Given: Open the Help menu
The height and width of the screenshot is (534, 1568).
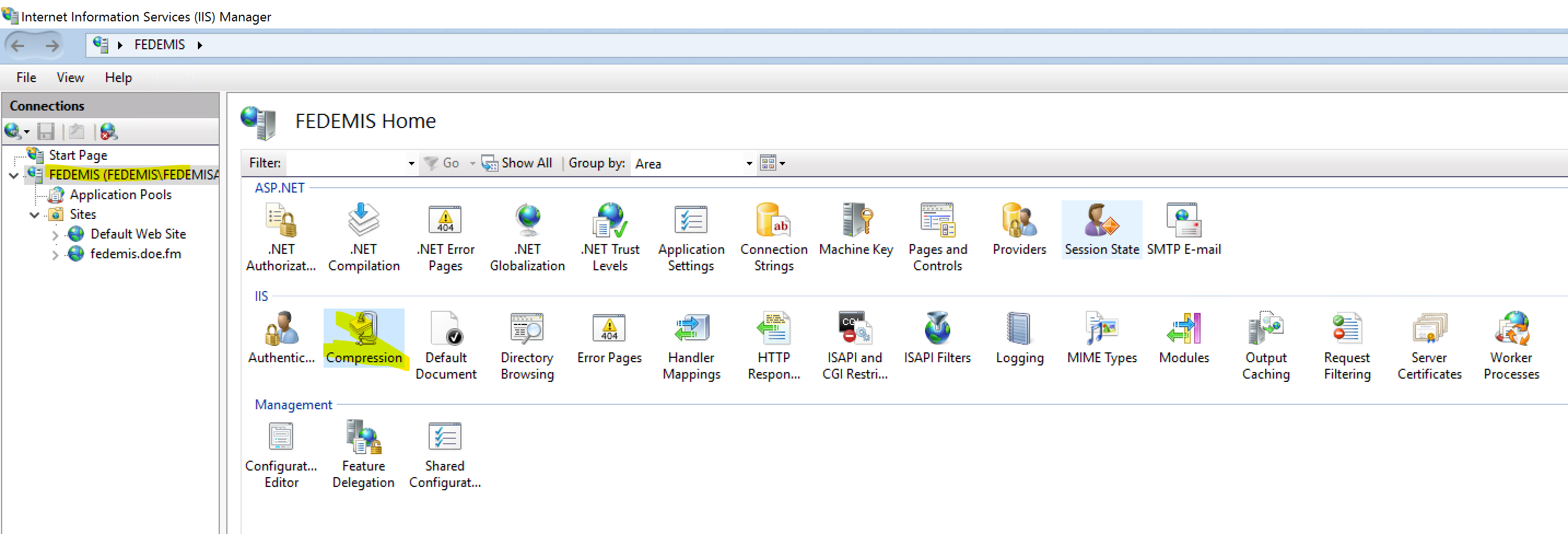Looking at the screenshot, I should pos(118,78).
